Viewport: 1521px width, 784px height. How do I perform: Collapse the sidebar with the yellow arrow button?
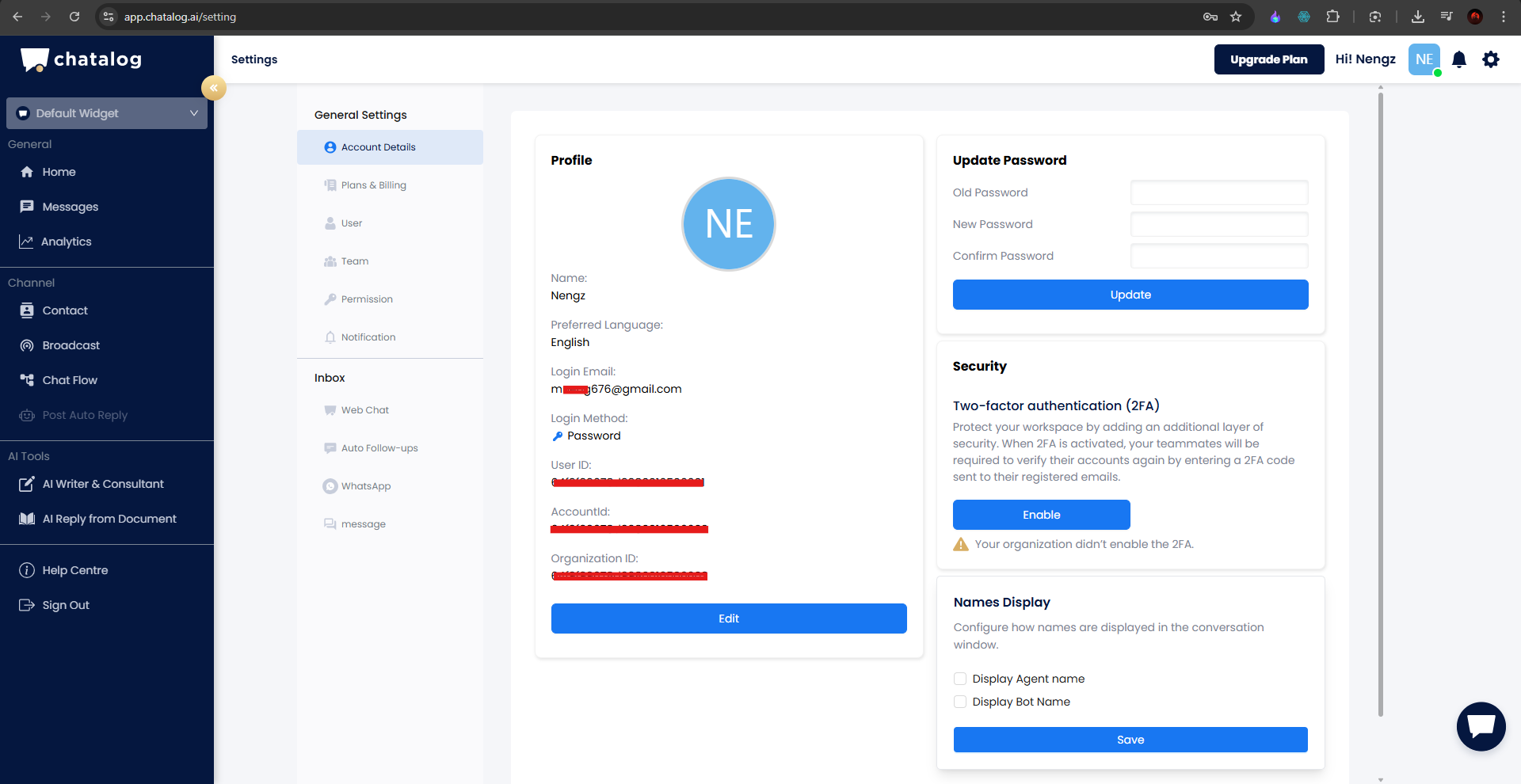(x=213, y=88)
